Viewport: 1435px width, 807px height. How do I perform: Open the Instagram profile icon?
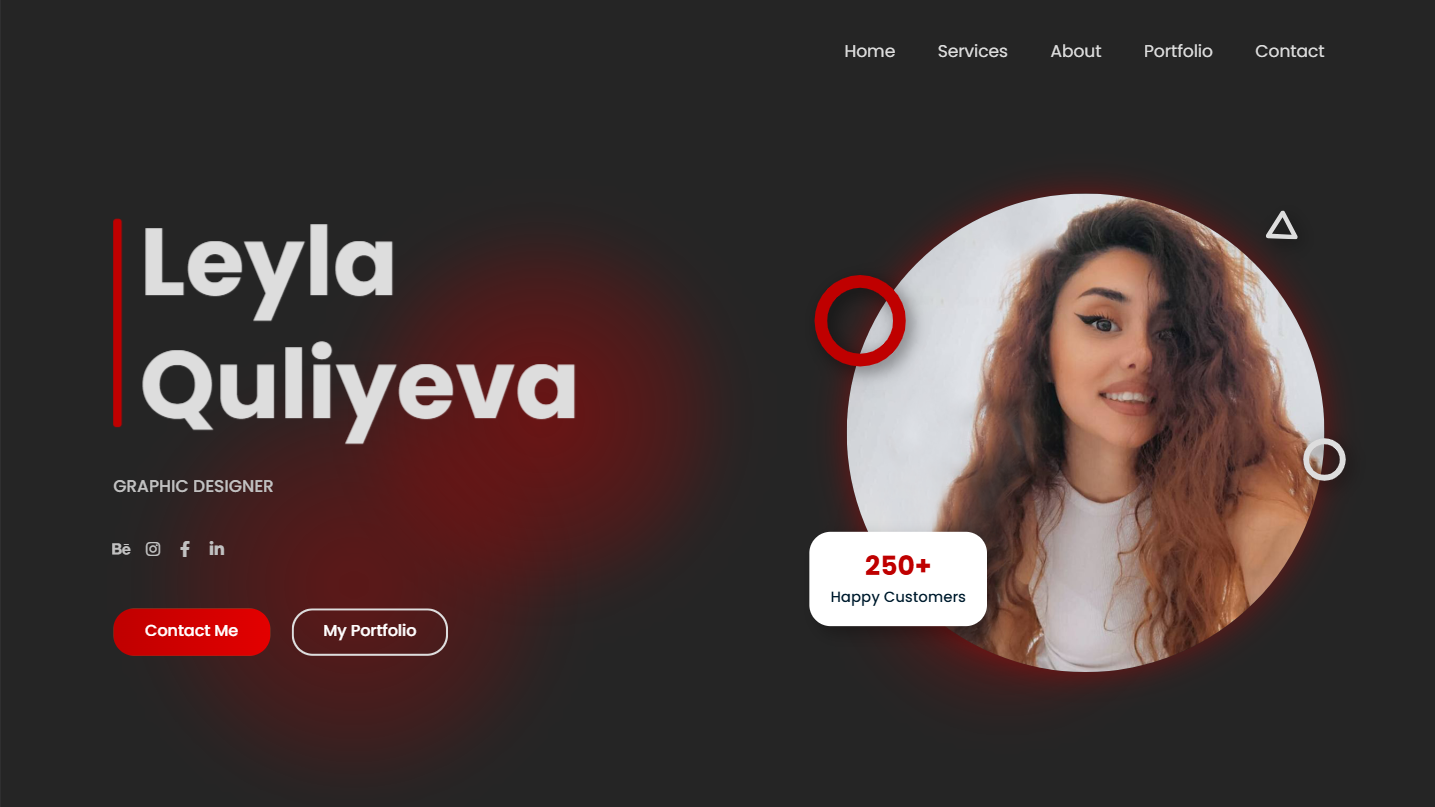click(x=153, y=549)
